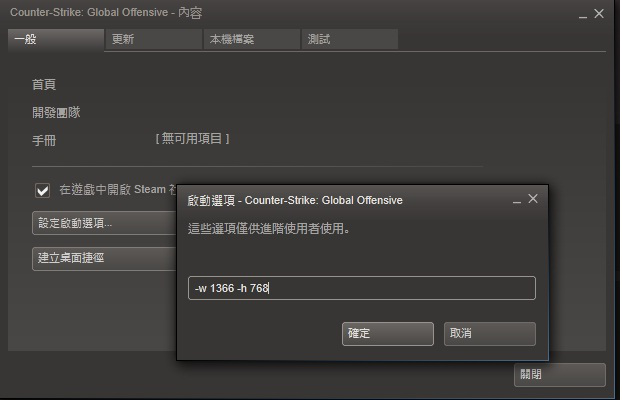Click the 手冊 label
Image resolution: width=622 pixels, height=400 pixels.
click(x=44, y=140)
